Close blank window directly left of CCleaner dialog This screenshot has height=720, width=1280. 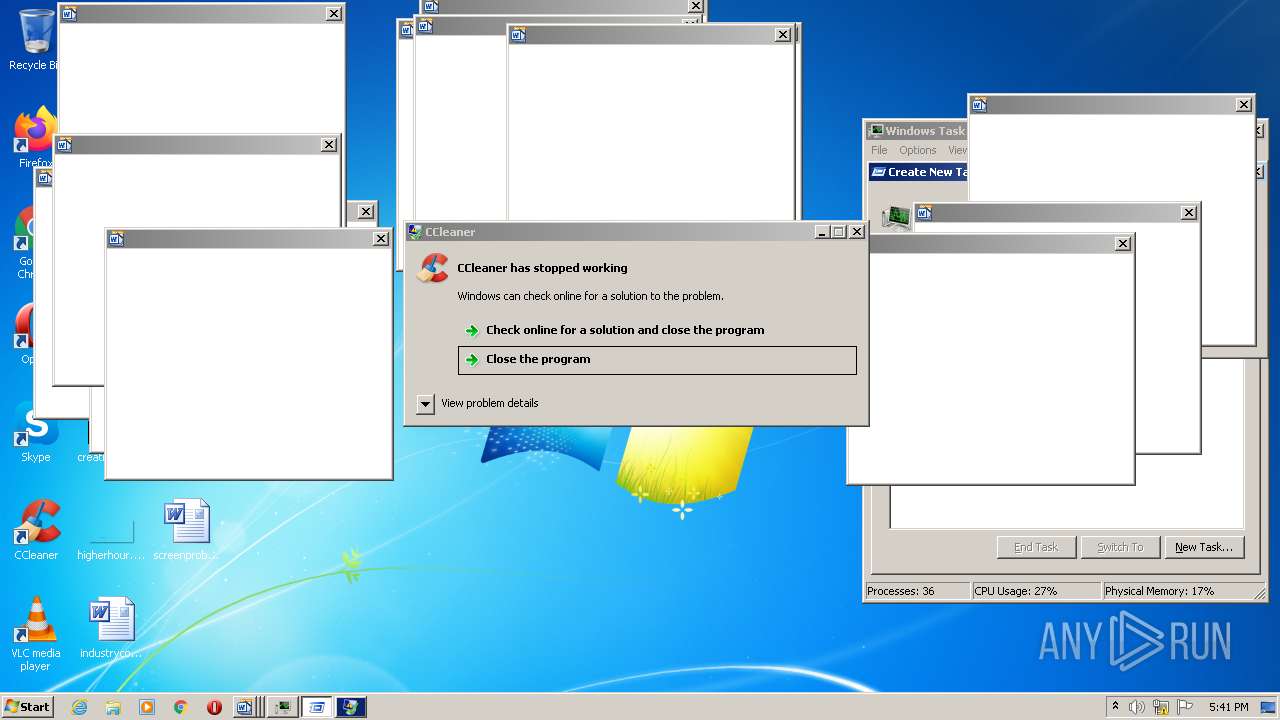point(381,239)
